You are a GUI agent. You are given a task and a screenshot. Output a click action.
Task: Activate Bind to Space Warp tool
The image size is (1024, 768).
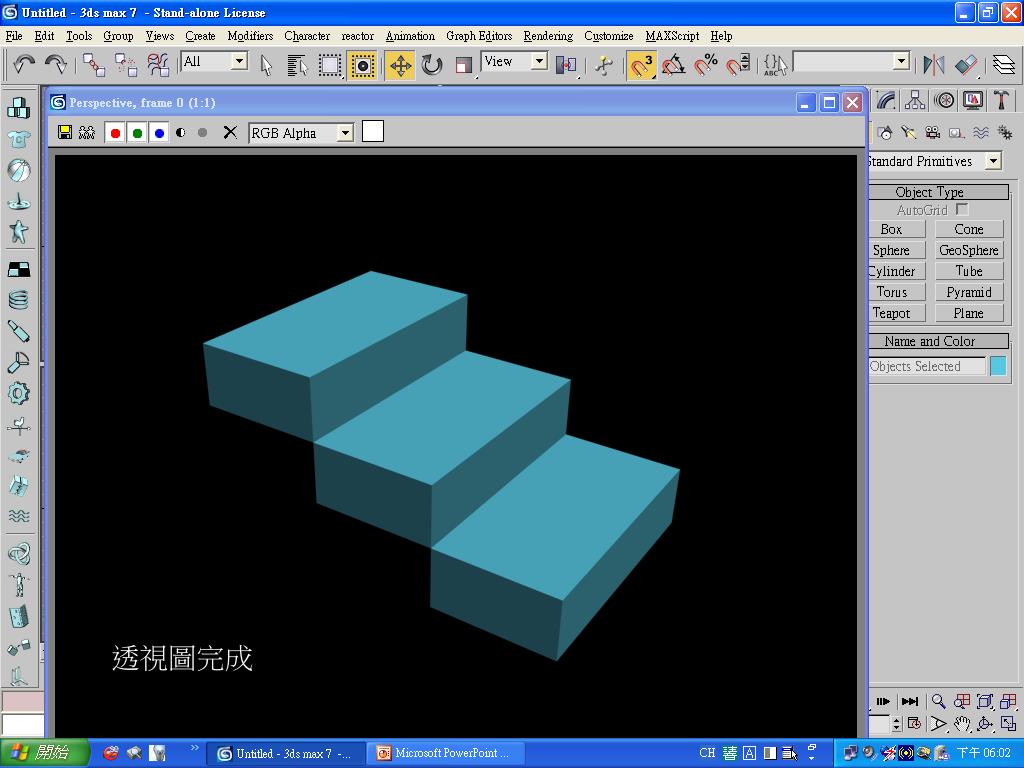tap(157, 64)
